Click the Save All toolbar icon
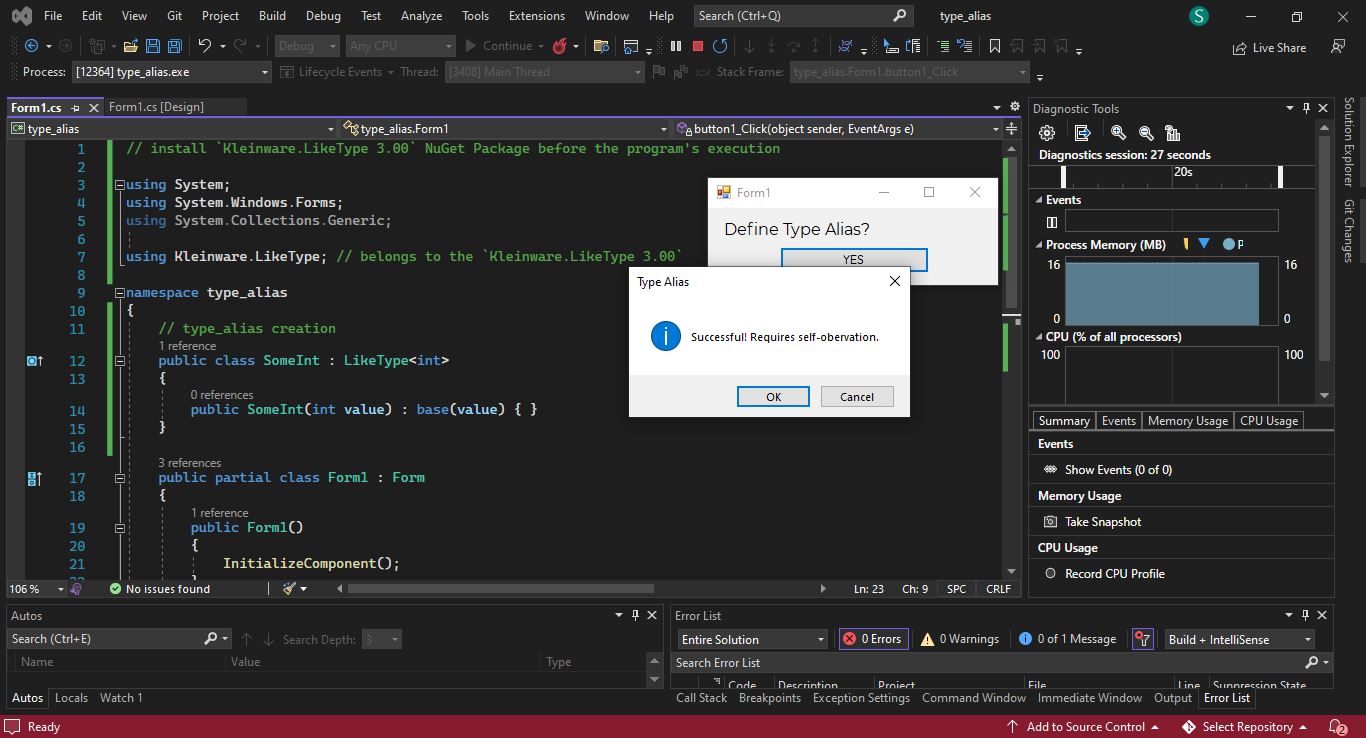Image resolution: width=1366 pixels, height=738 pixels. pyautogui.click(x=175, y=46)
